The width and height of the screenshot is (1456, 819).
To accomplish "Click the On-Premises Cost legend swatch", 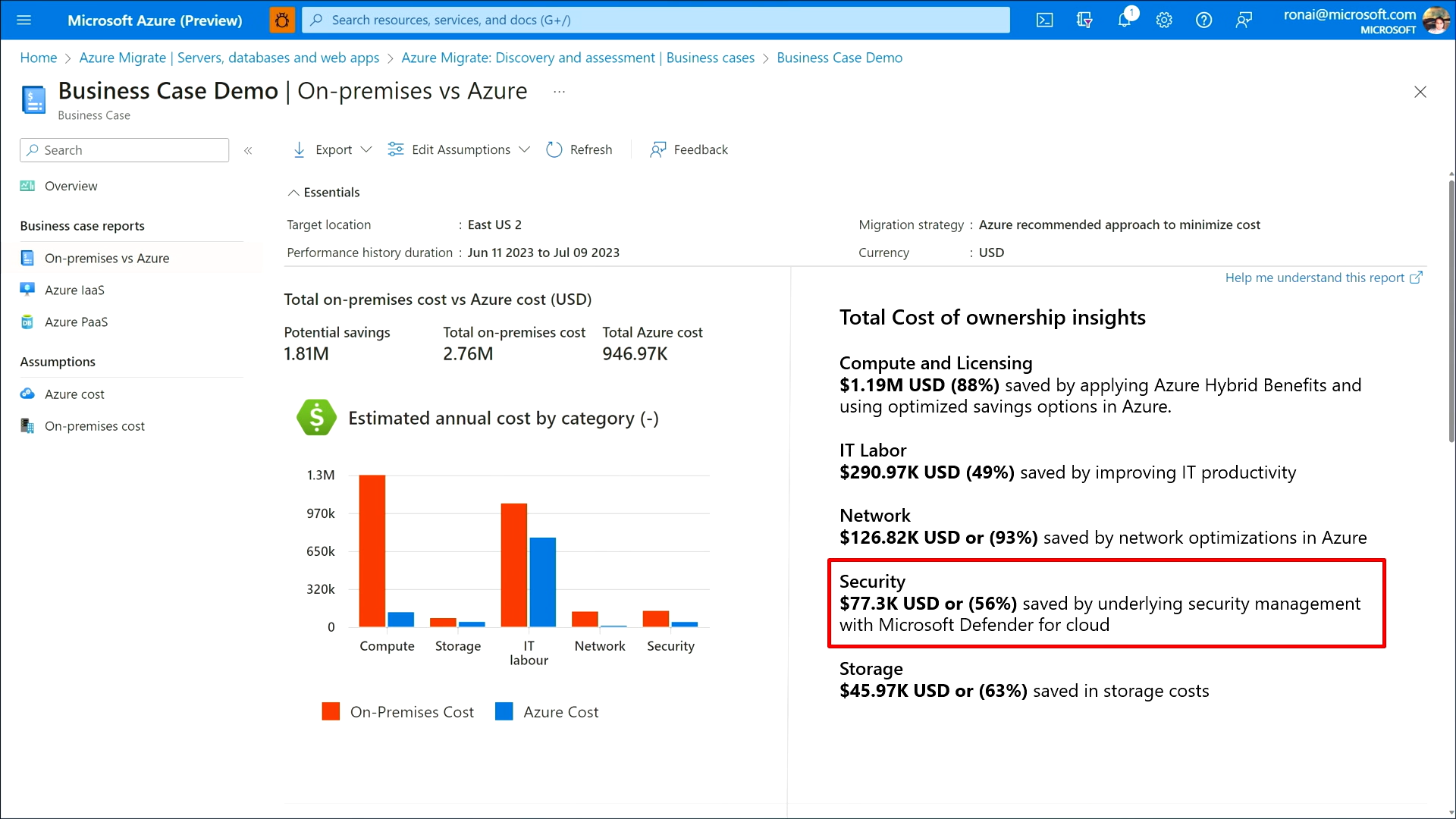I will (331, 711).
